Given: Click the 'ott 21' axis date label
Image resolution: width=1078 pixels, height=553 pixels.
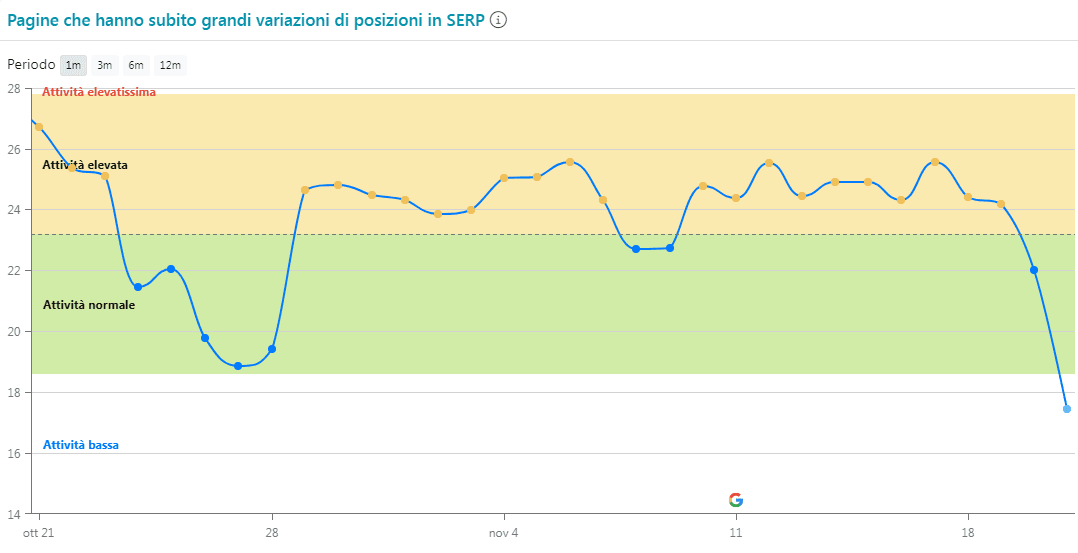Looking at the screenshot, I should (39, 533).
